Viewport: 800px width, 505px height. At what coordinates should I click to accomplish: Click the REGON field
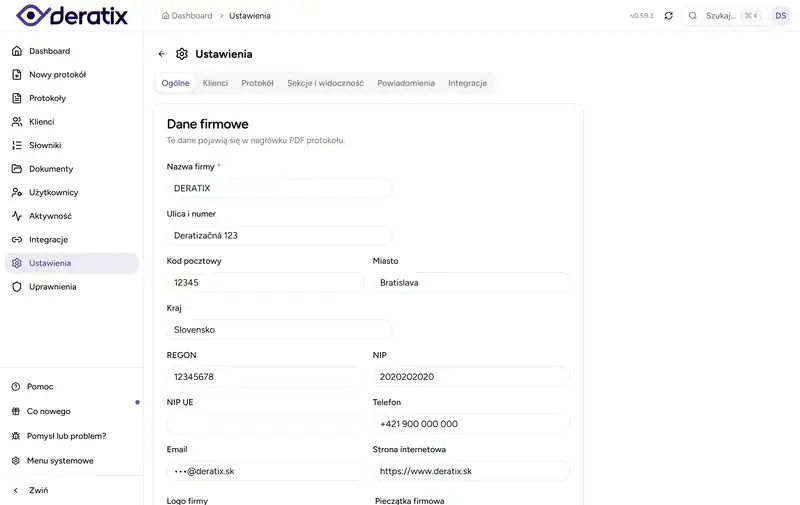pos(265,377)
